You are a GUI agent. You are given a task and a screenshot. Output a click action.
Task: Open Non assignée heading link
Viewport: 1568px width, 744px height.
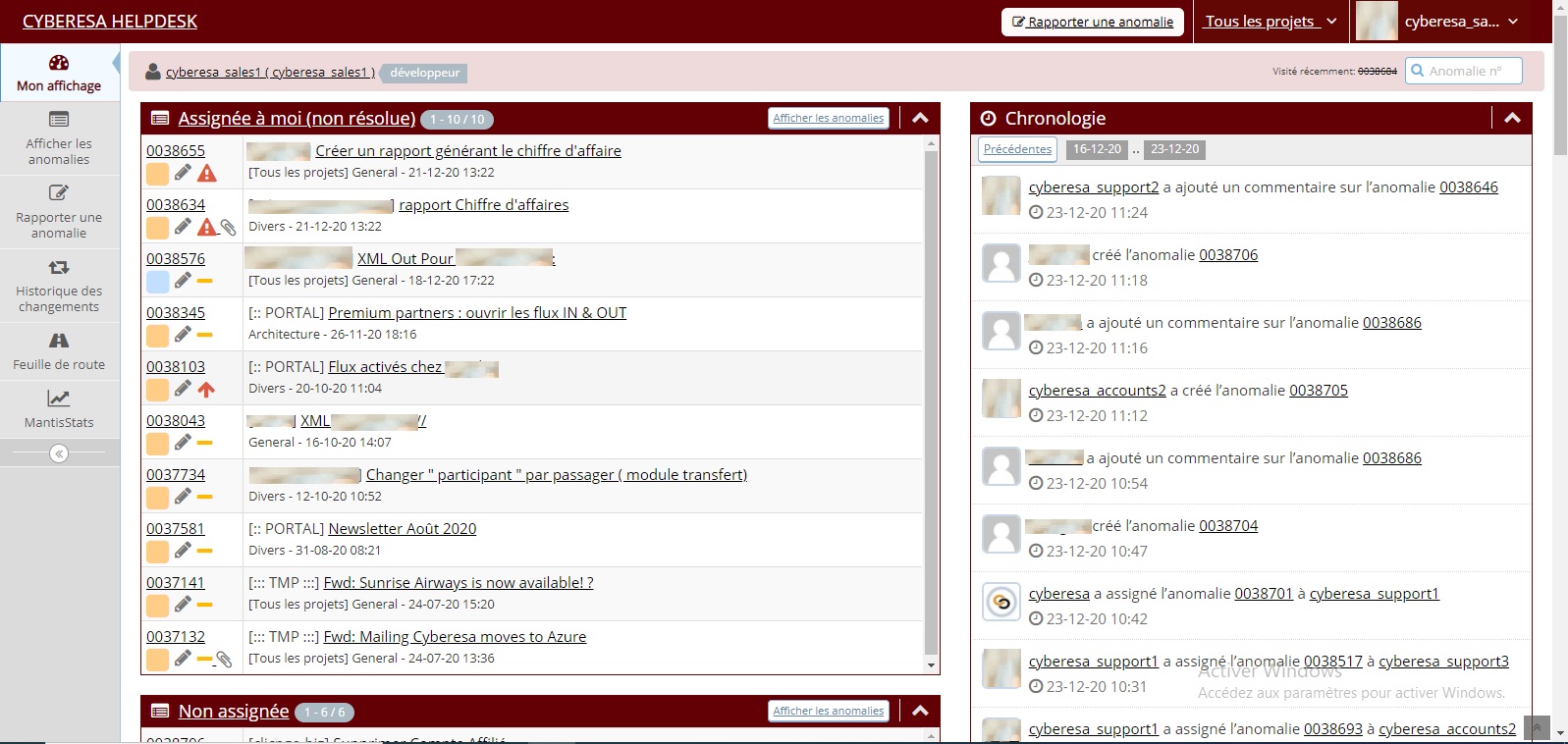pos(234,711)
